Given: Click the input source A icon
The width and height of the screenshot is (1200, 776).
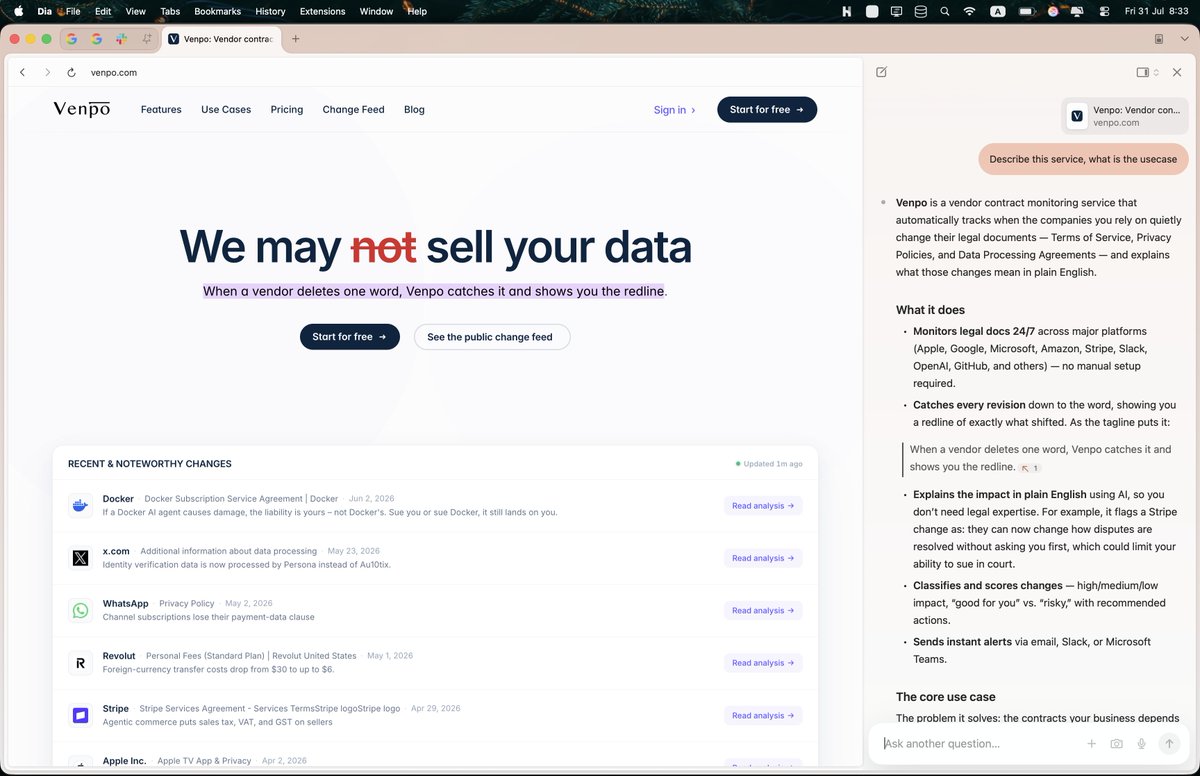Looking at the screenshot, I should click(x=998, y=11).
